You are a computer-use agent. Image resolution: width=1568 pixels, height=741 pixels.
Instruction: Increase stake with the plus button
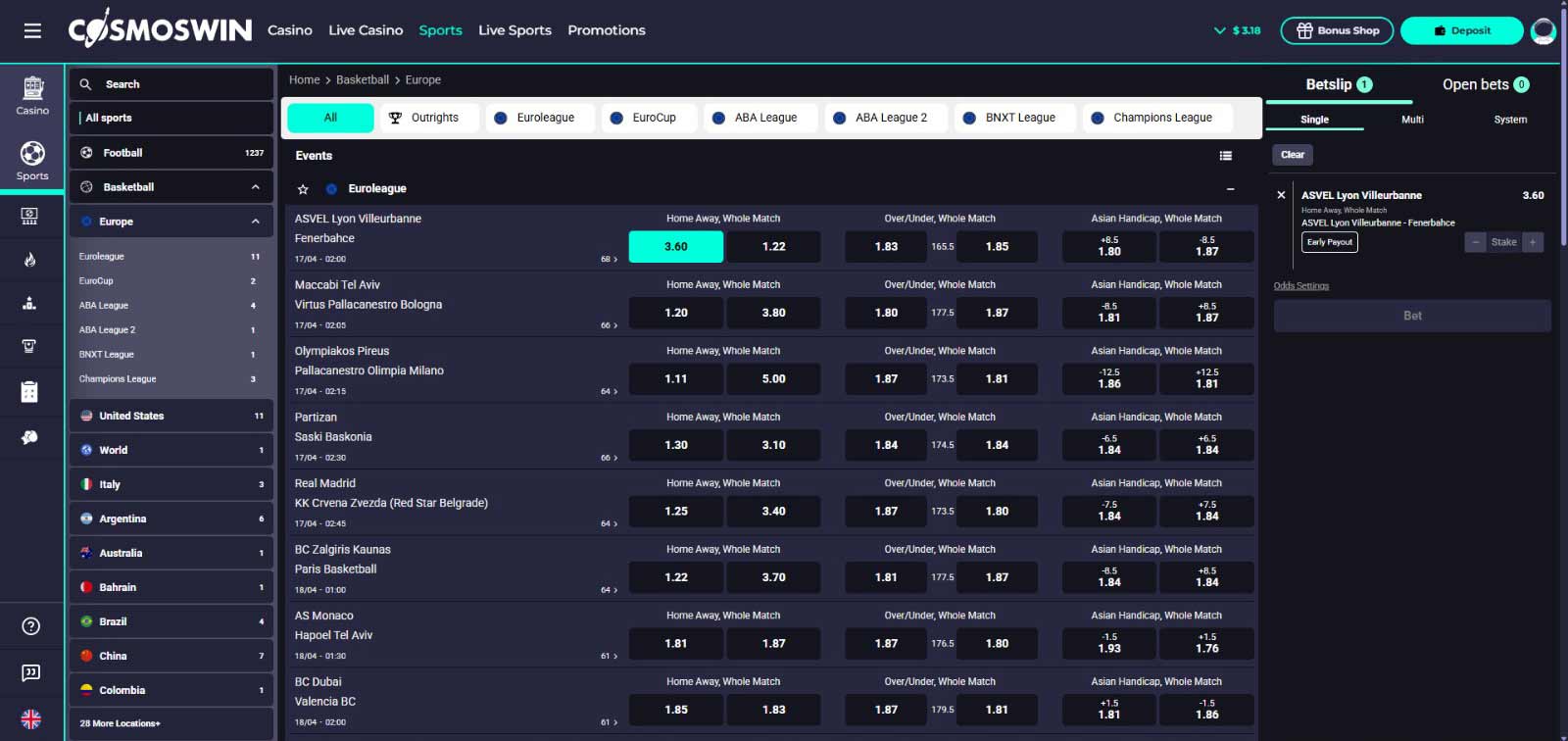(1533, 242)
